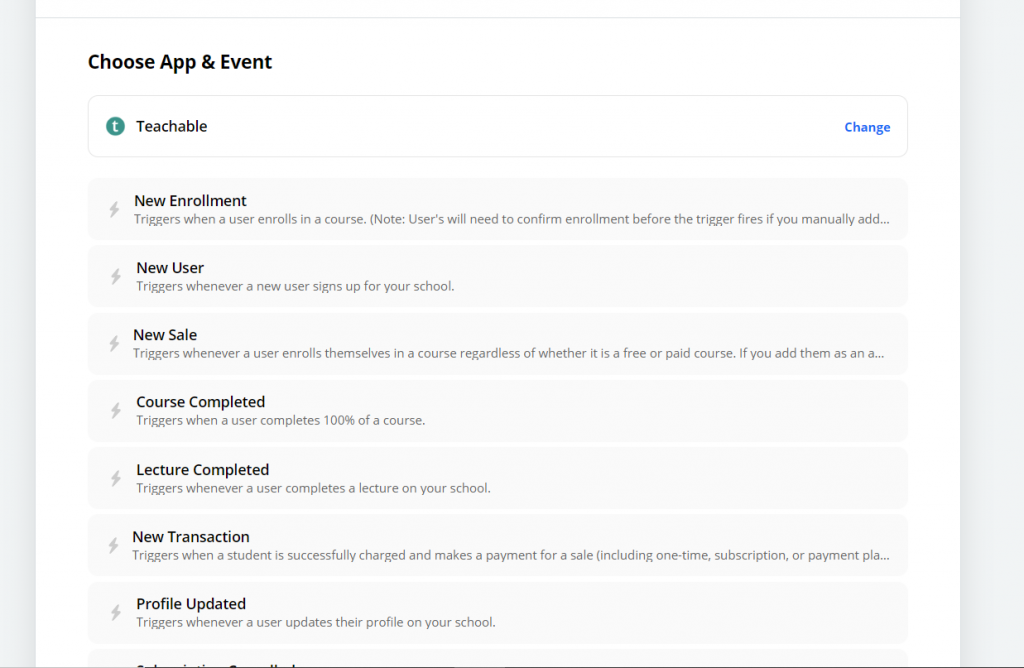Click 'Triggers whenever a user enrolls themselves' description
Viewport: 1024px width, 668px height.
pos(508,353)
